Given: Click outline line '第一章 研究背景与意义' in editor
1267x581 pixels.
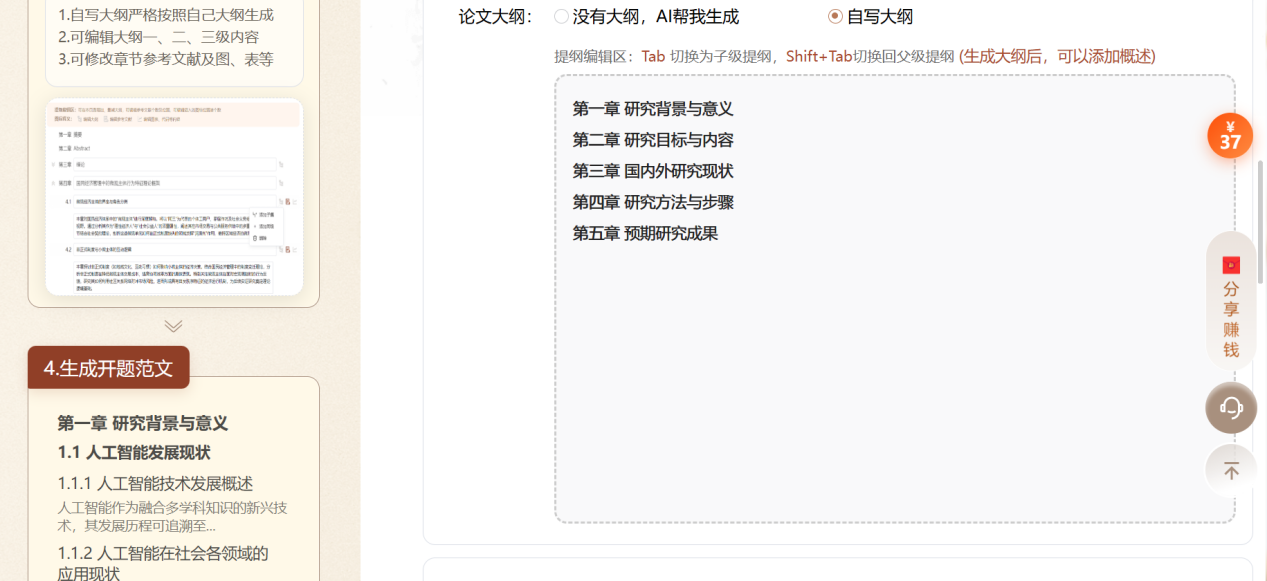Looking at the screenshot, I should [653, 109].
